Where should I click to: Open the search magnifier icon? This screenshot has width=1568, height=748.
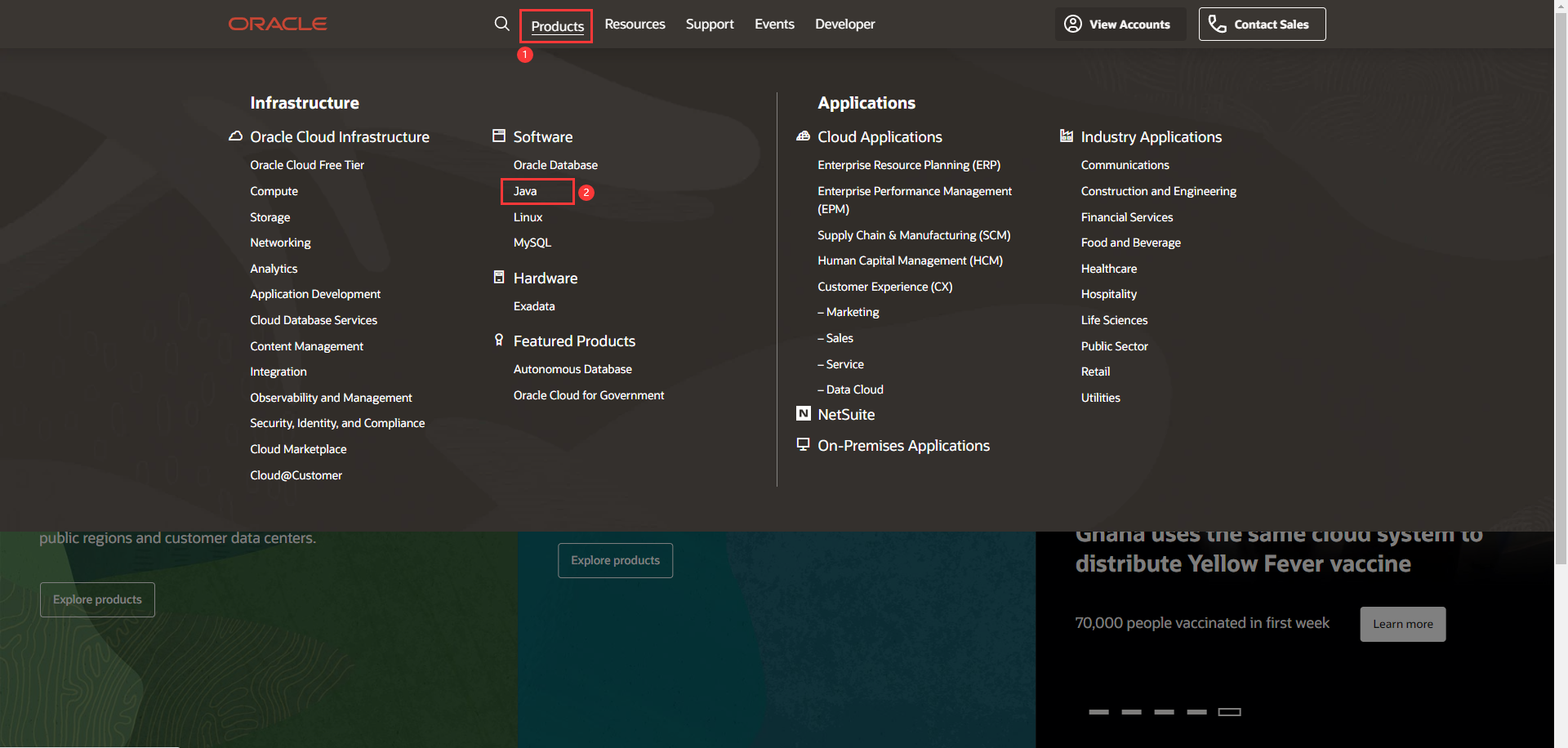tap(501, 24)
